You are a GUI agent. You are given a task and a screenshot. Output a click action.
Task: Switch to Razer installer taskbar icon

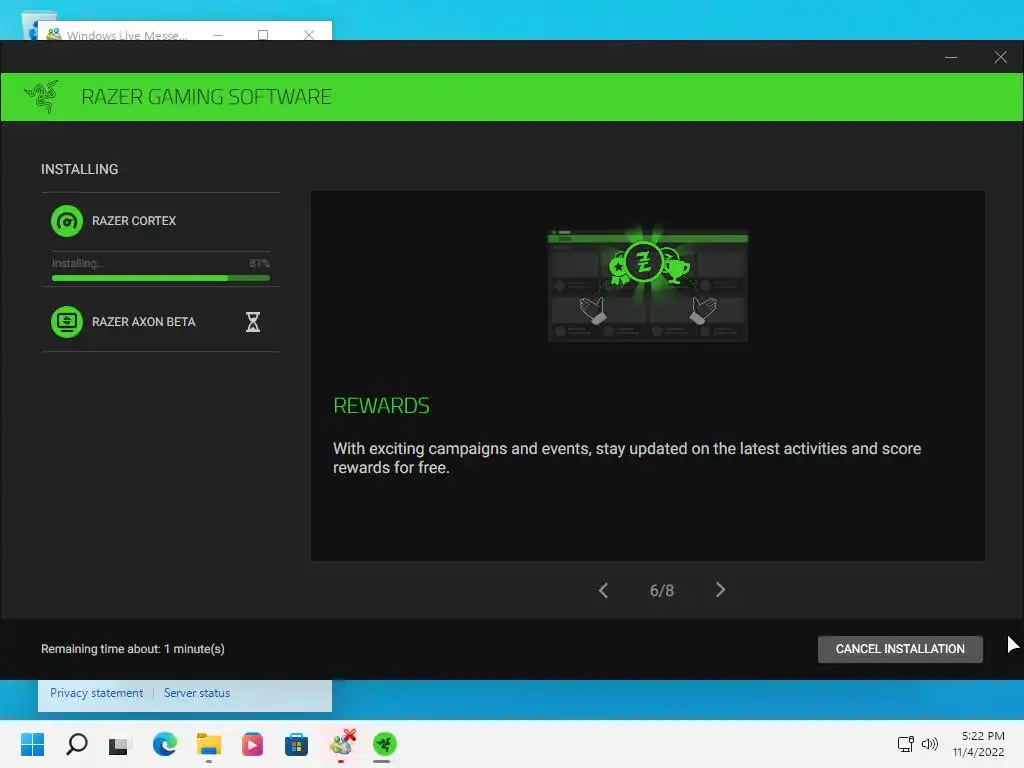tap(385, 744)
